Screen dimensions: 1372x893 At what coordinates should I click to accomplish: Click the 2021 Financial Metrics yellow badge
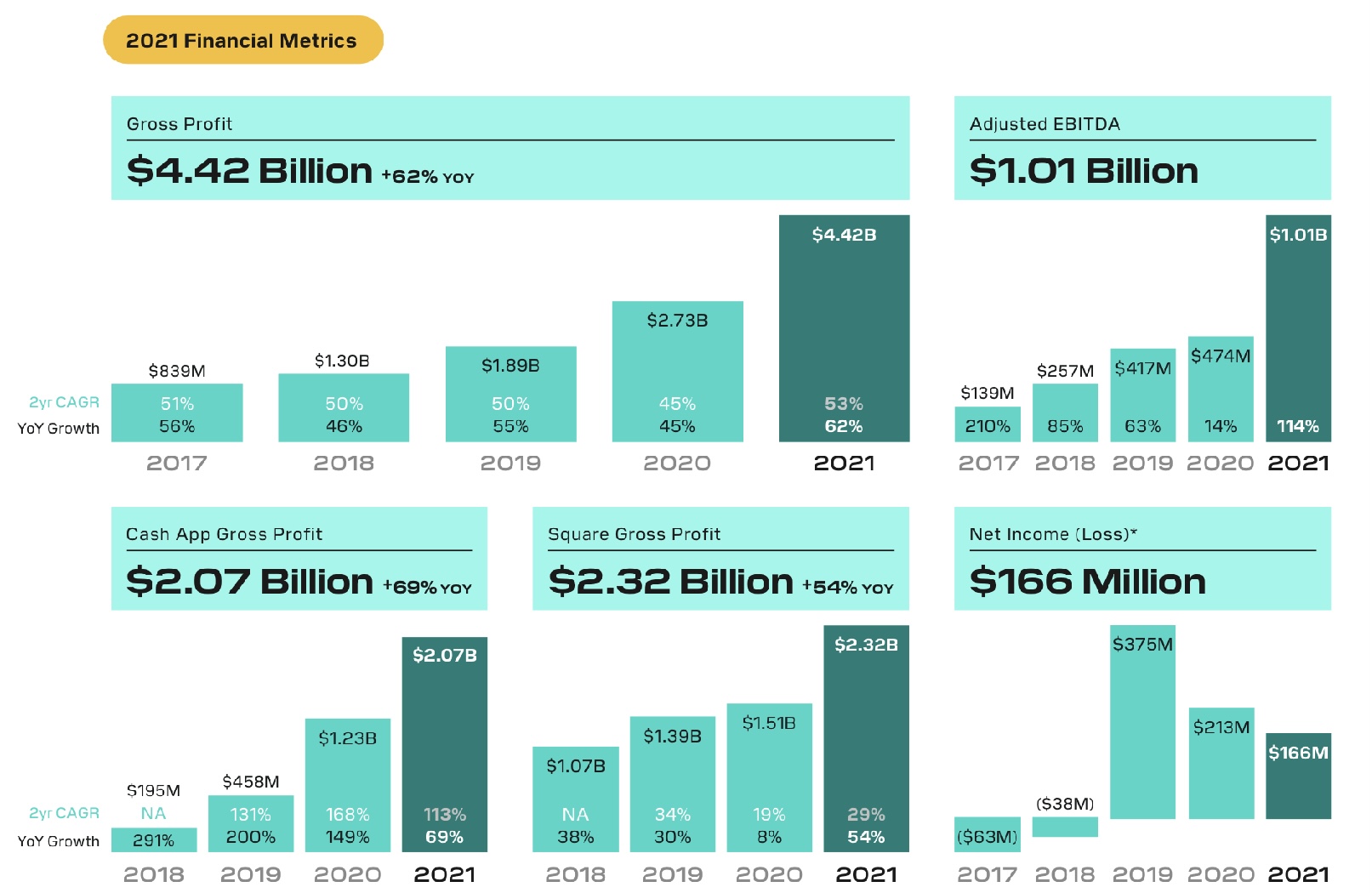(x=242, y=40)
